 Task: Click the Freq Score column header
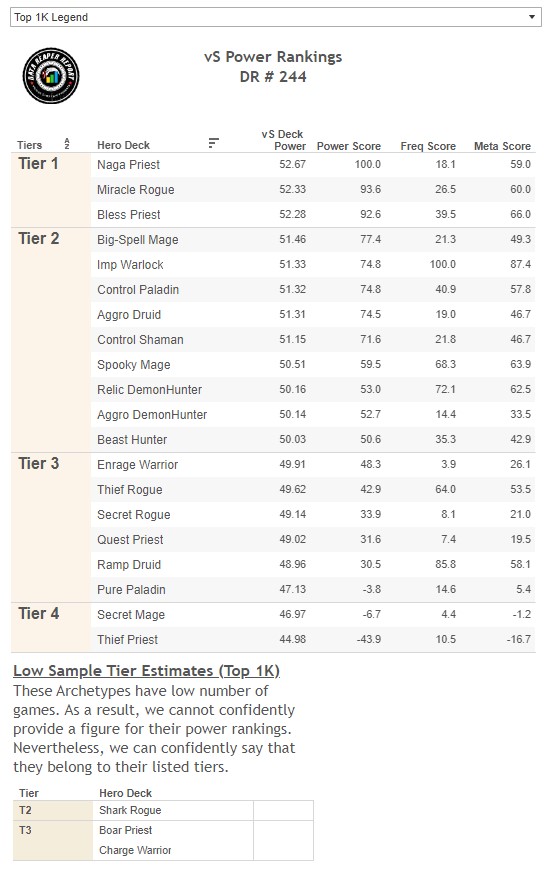pos(428,146)
